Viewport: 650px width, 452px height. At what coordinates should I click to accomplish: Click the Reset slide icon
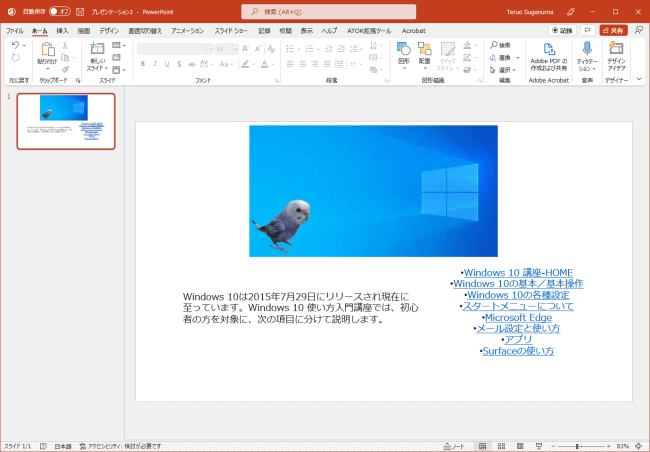pyautogui.click(x=116, y=57)
